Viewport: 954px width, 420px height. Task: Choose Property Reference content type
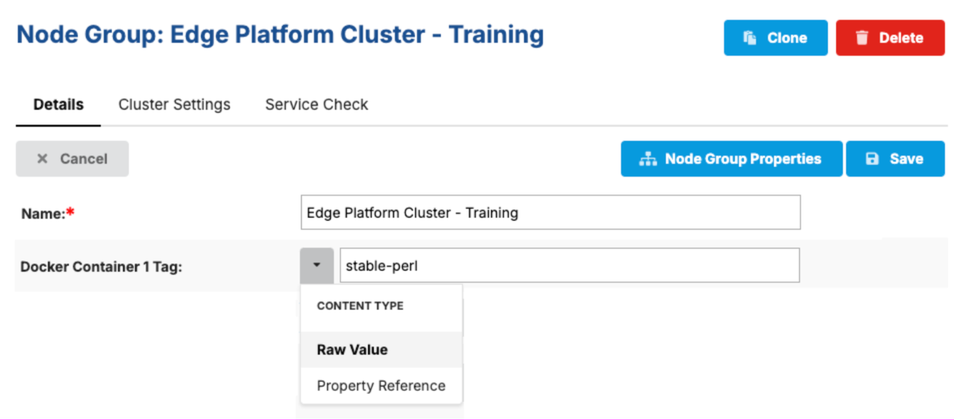pos(381,386)
